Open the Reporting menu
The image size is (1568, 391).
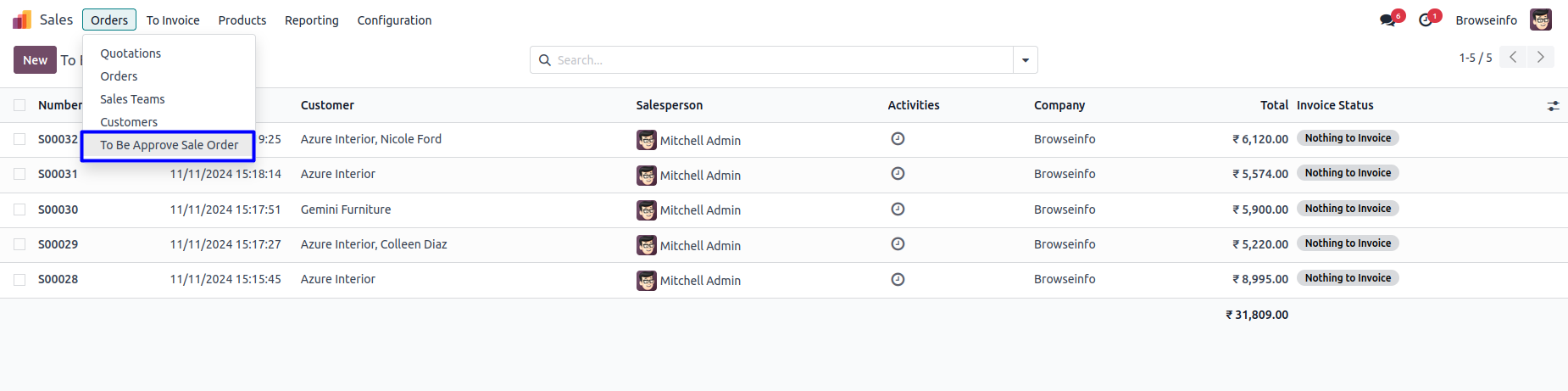(311, 20)
